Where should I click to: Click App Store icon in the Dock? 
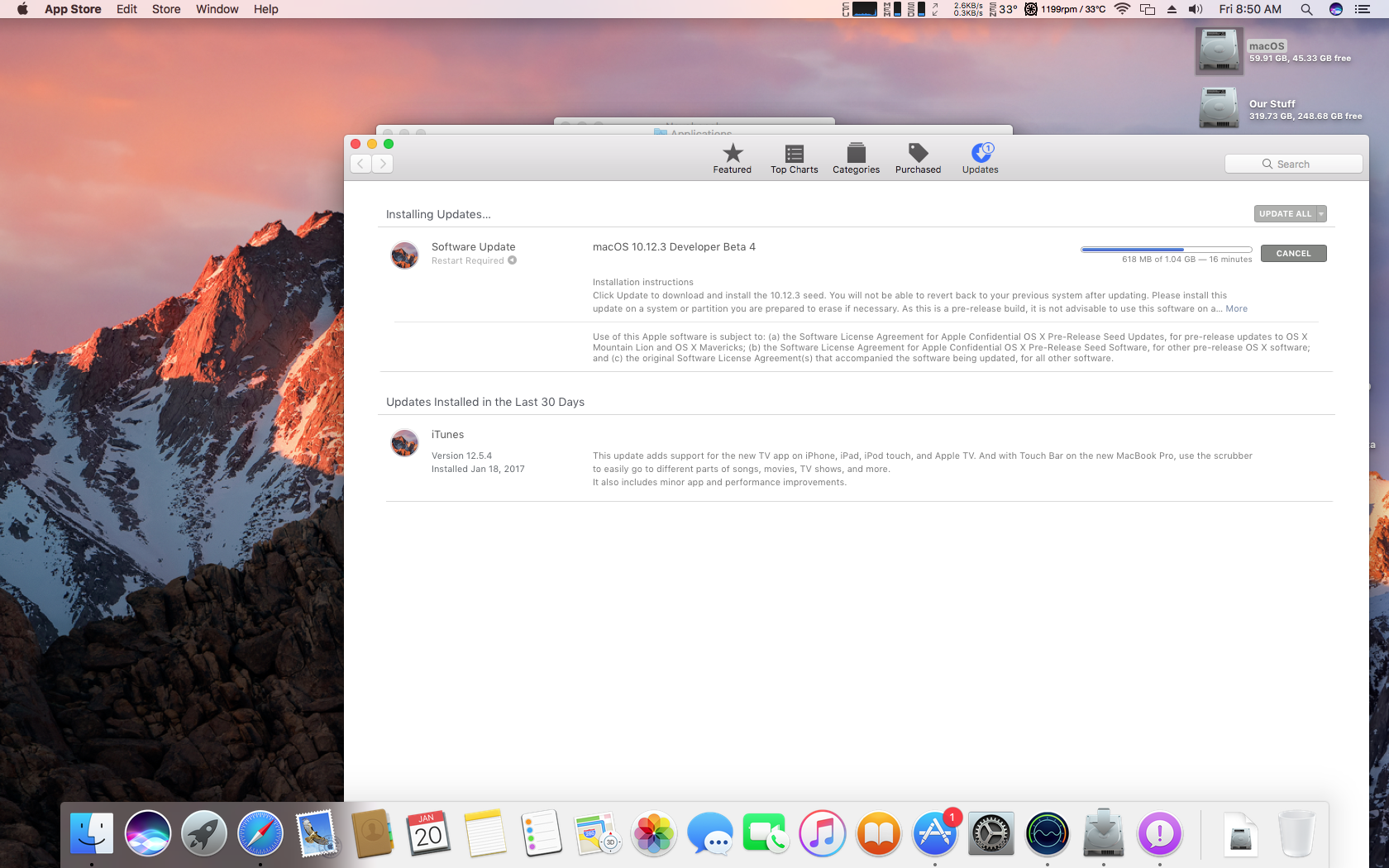pos(935,833)
